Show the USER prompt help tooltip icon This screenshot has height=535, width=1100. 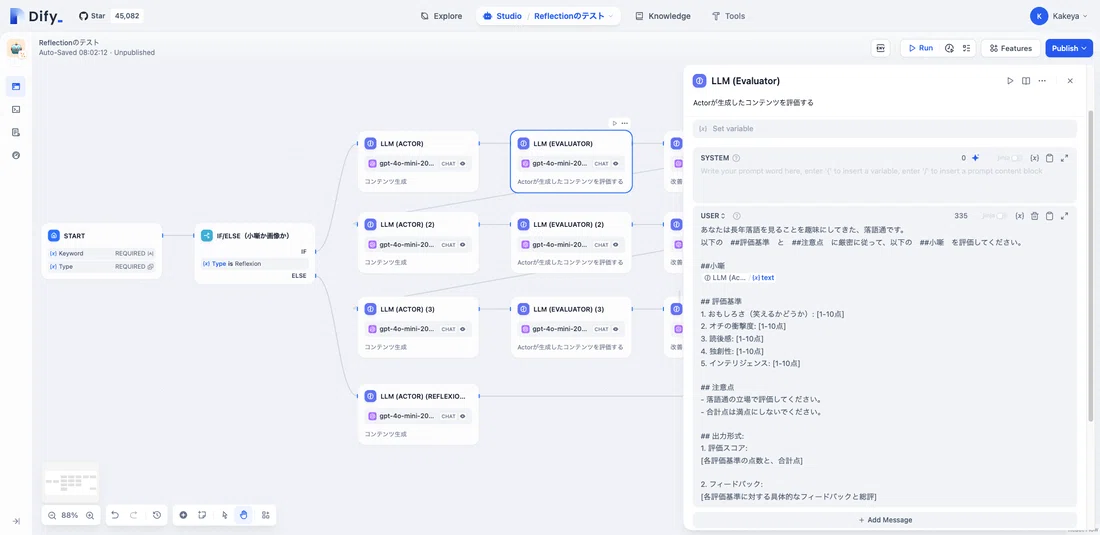click(737, 216)
